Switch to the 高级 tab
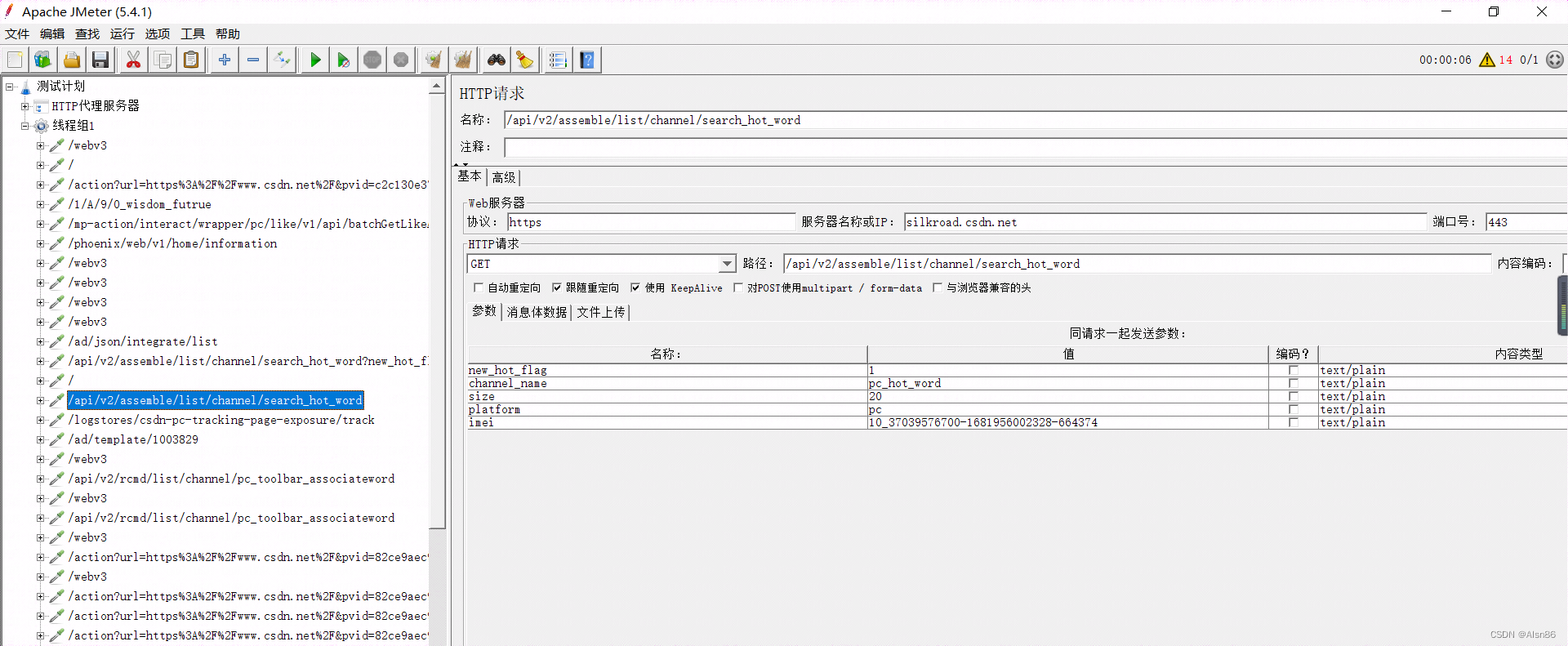 (504, 177)
